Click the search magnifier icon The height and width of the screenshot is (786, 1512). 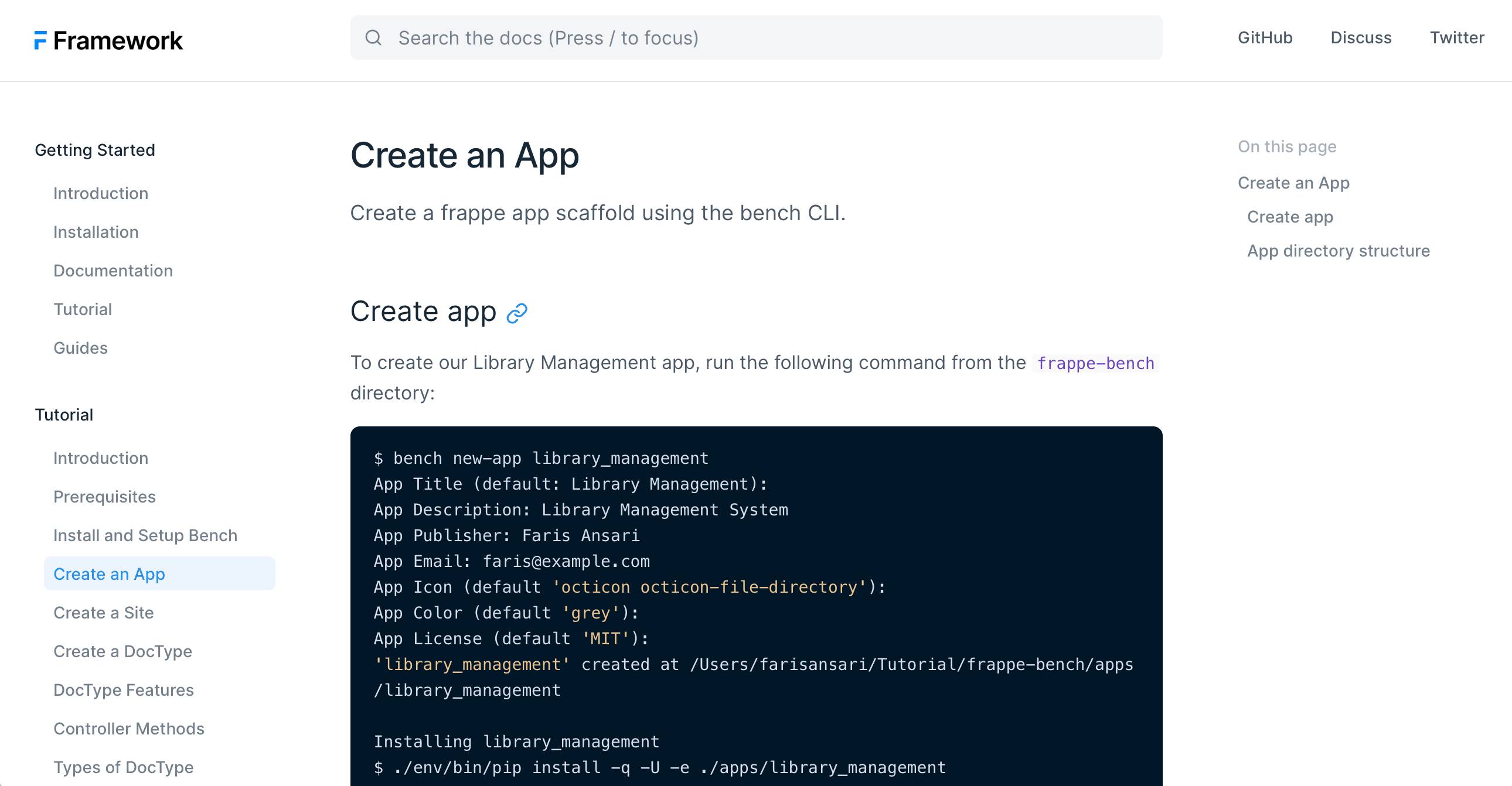373,38
